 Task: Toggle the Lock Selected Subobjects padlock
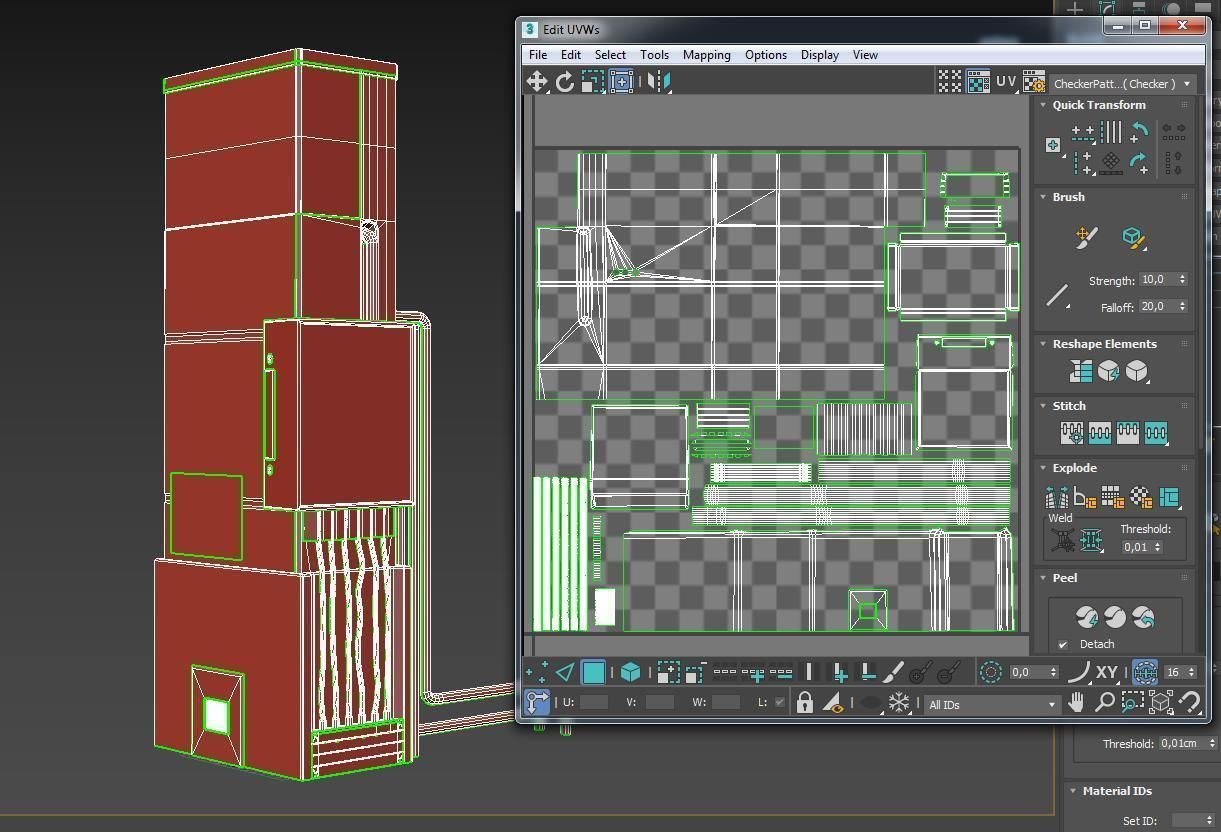click(x=805, y=703)
